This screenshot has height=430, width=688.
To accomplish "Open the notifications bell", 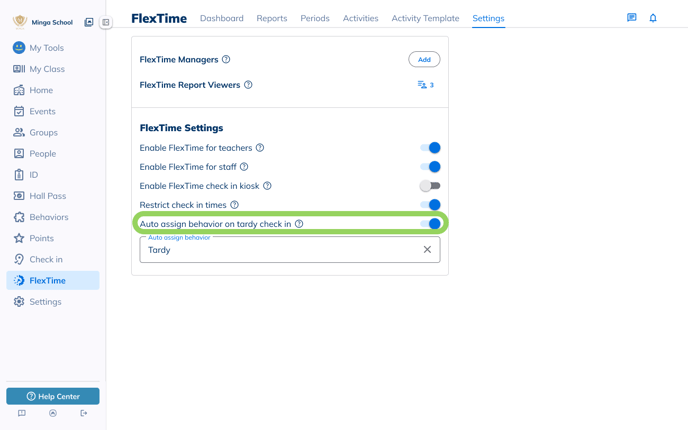I will pyautogui.click(x=653, y=18).
